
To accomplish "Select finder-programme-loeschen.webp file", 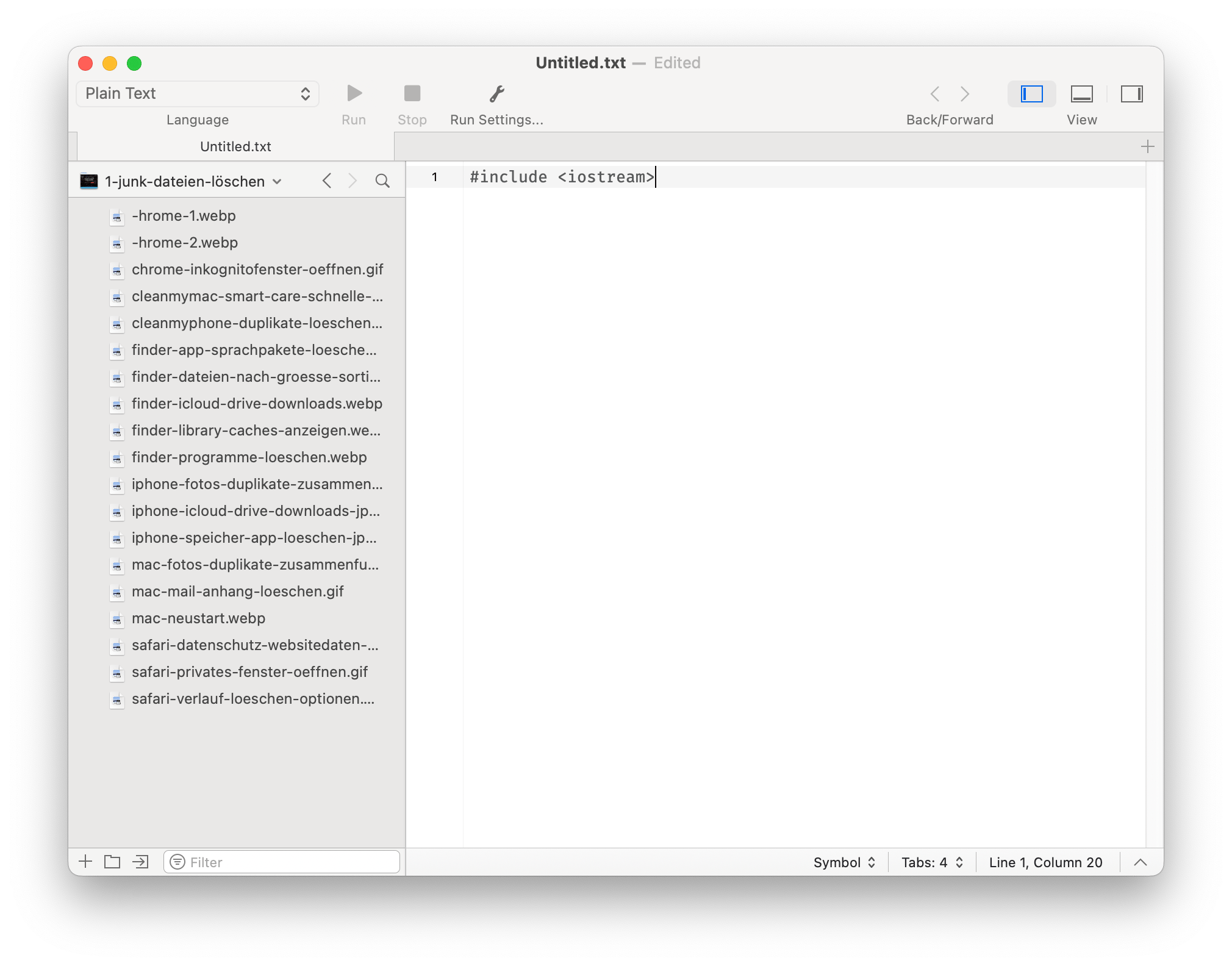I will (x=249, y=457).
